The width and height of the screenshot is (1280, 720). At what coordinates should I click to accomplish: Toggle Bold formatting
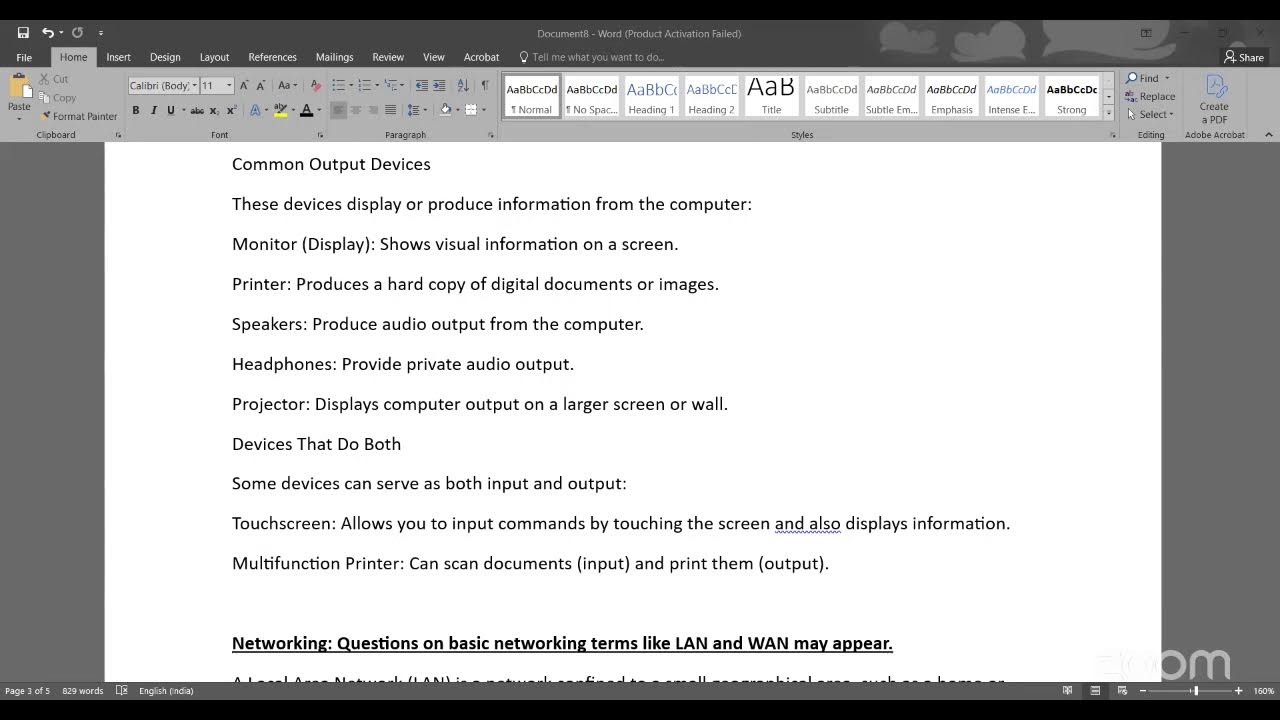136,110
